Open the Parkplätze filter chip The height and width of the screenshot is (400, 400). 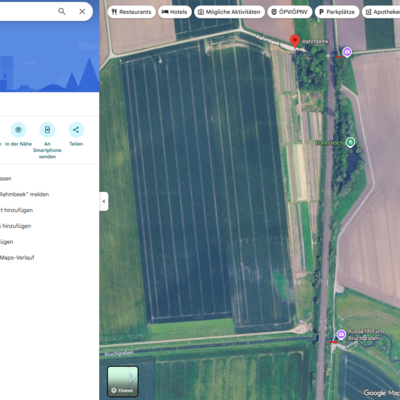click(x=337, y=12)
